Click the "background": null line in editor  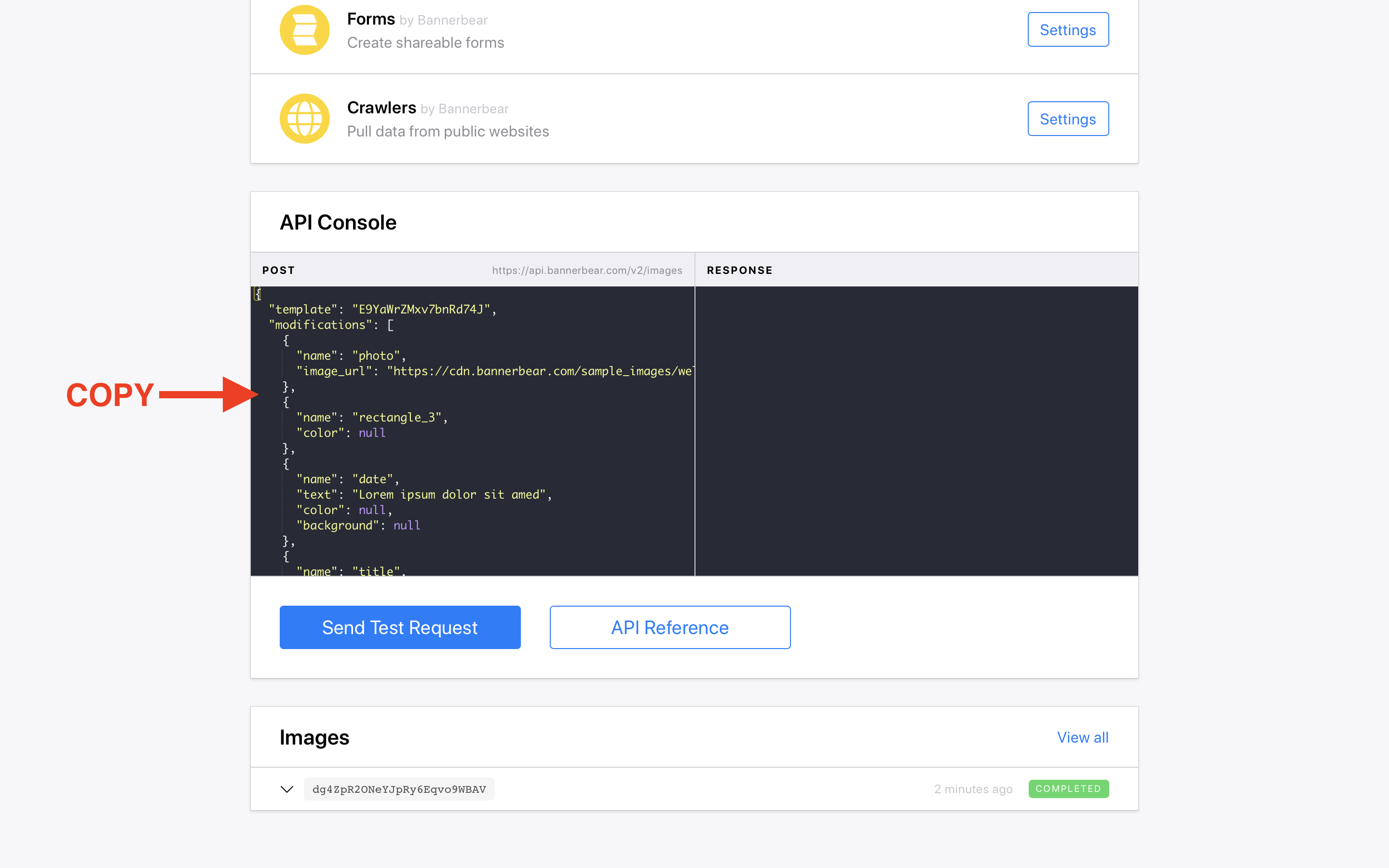point(358,525)
